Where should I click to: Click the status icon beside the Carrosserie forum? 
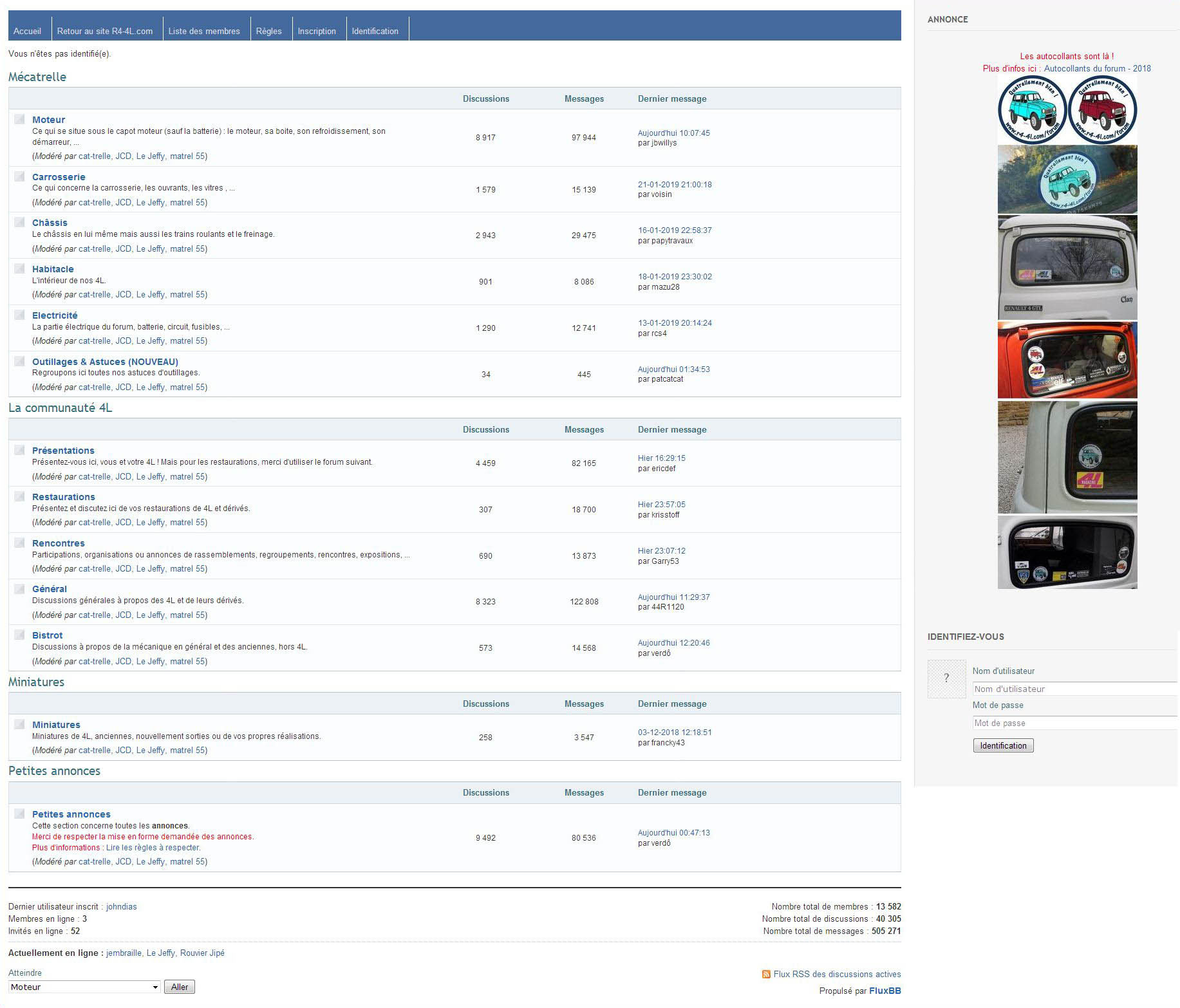pos(19,176)
